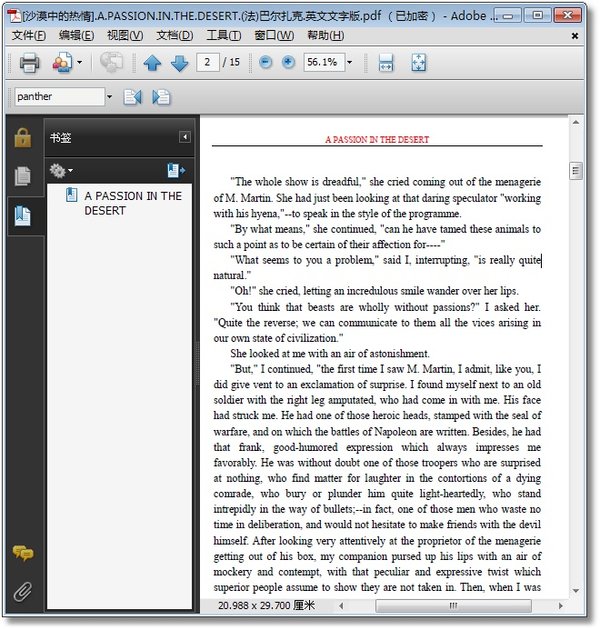Click the Print icon

(x=29, y=63)
